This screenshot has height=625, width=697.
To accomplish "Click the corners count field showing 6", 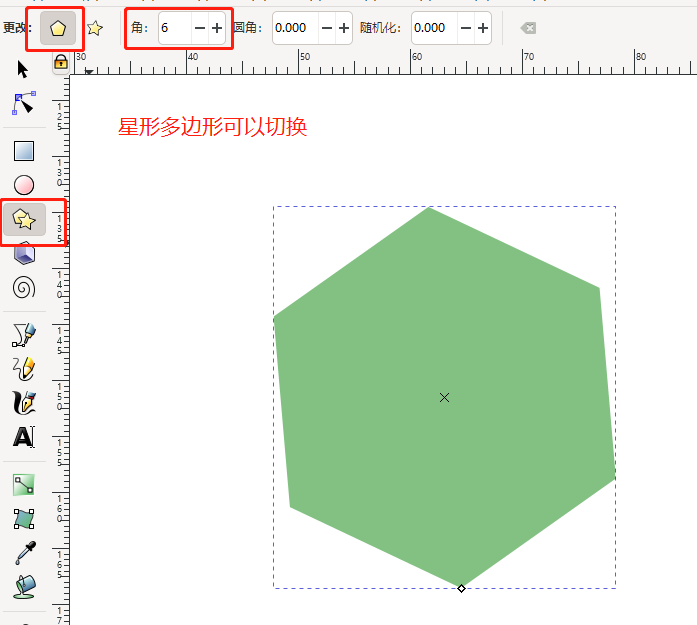I will click(175, 28).
